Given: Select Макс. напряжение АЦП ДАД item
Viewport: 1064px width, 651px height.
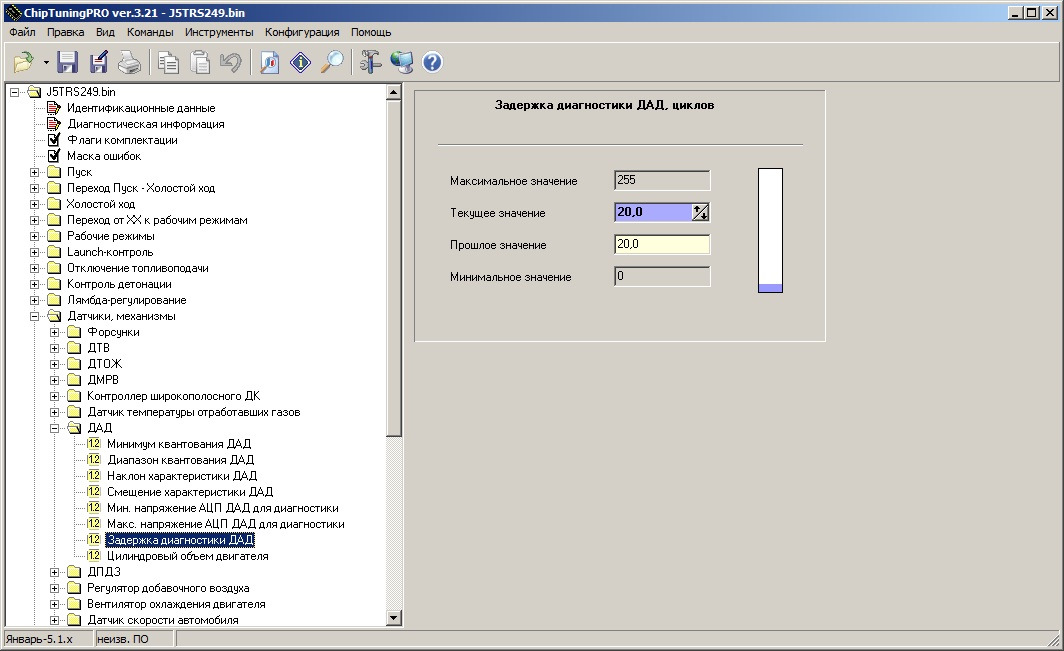Looking at the screenshot, I should (225, 524).
